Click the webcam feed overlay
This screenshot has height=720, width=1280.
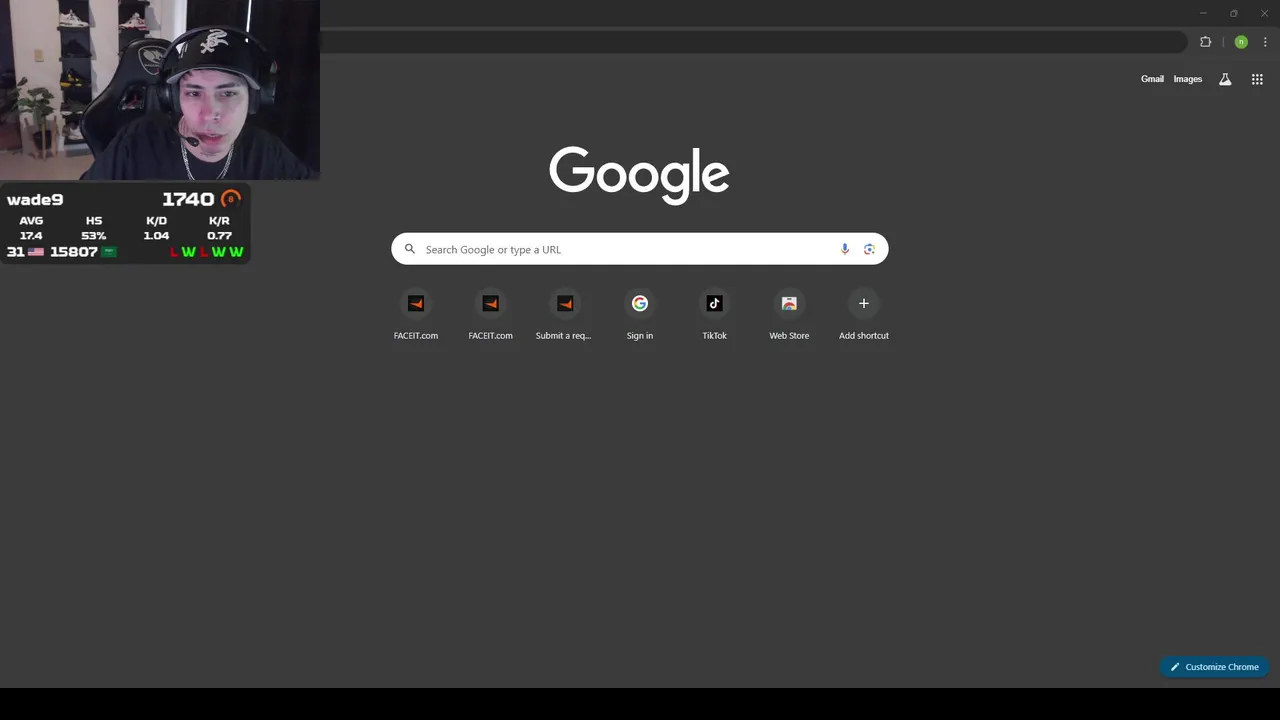tap(160, 90)
